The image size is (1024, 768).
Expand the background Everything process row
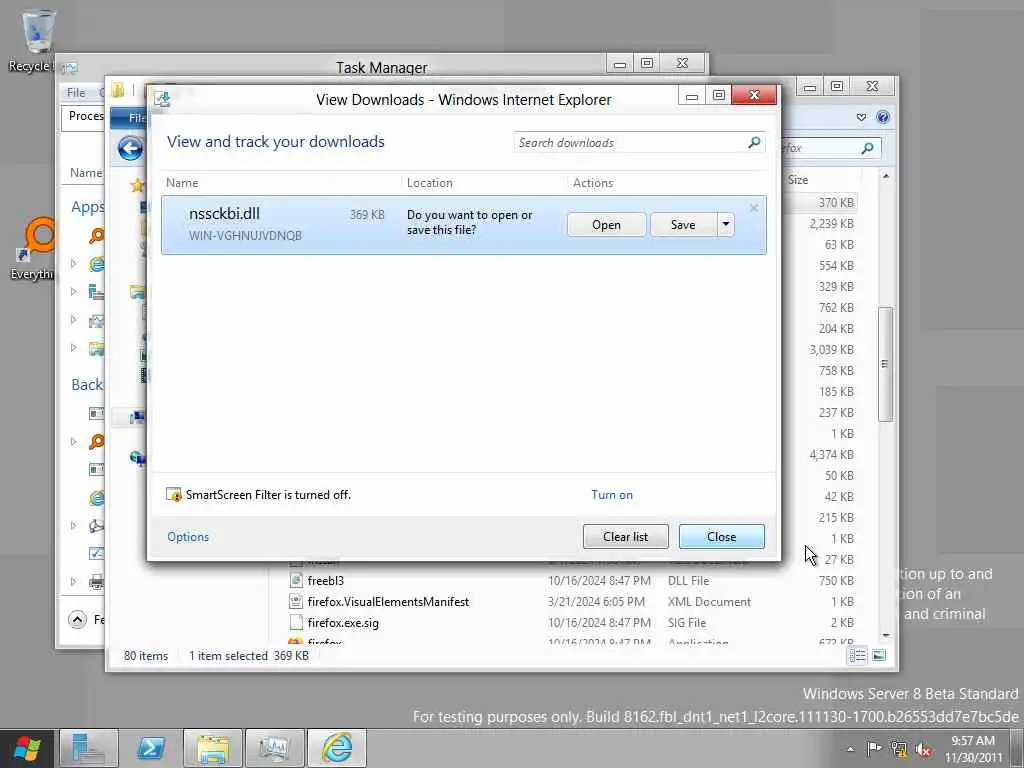74,441
